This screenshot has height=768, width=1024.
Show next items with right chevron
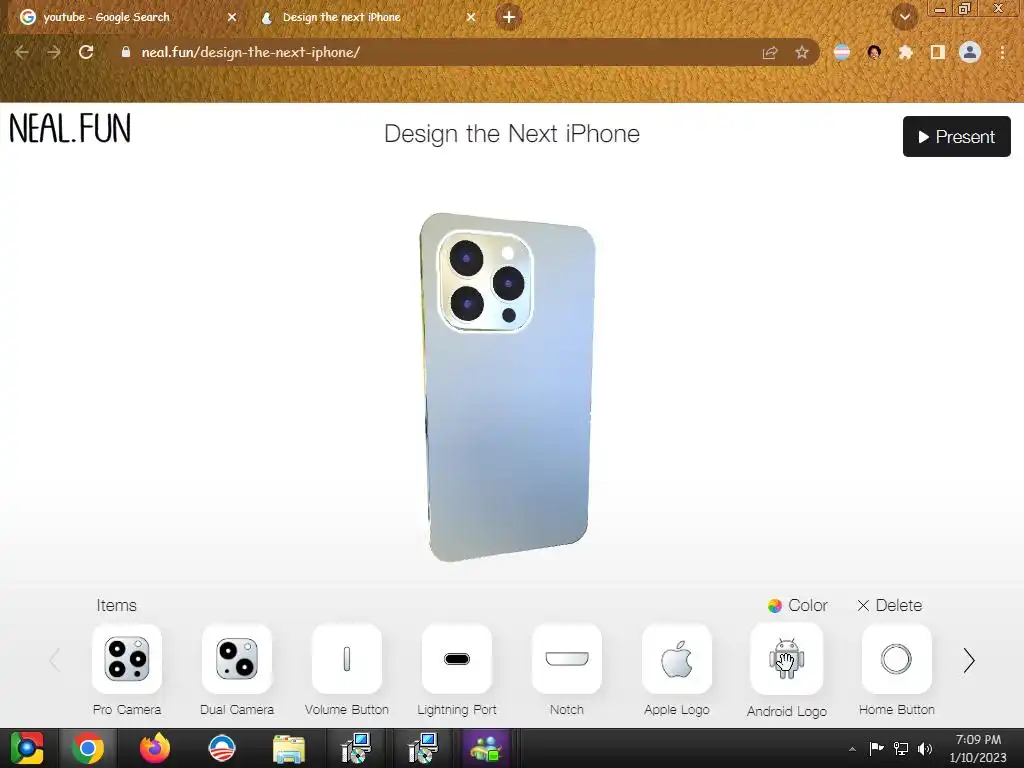tap(969, 660)
